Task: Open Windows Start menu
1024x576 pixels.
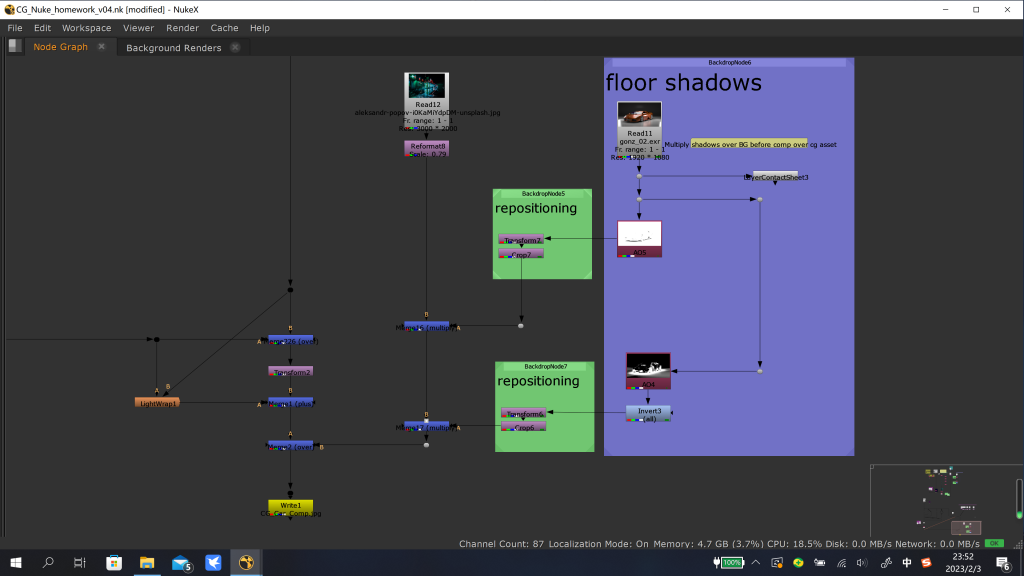Action: point(16,563)
